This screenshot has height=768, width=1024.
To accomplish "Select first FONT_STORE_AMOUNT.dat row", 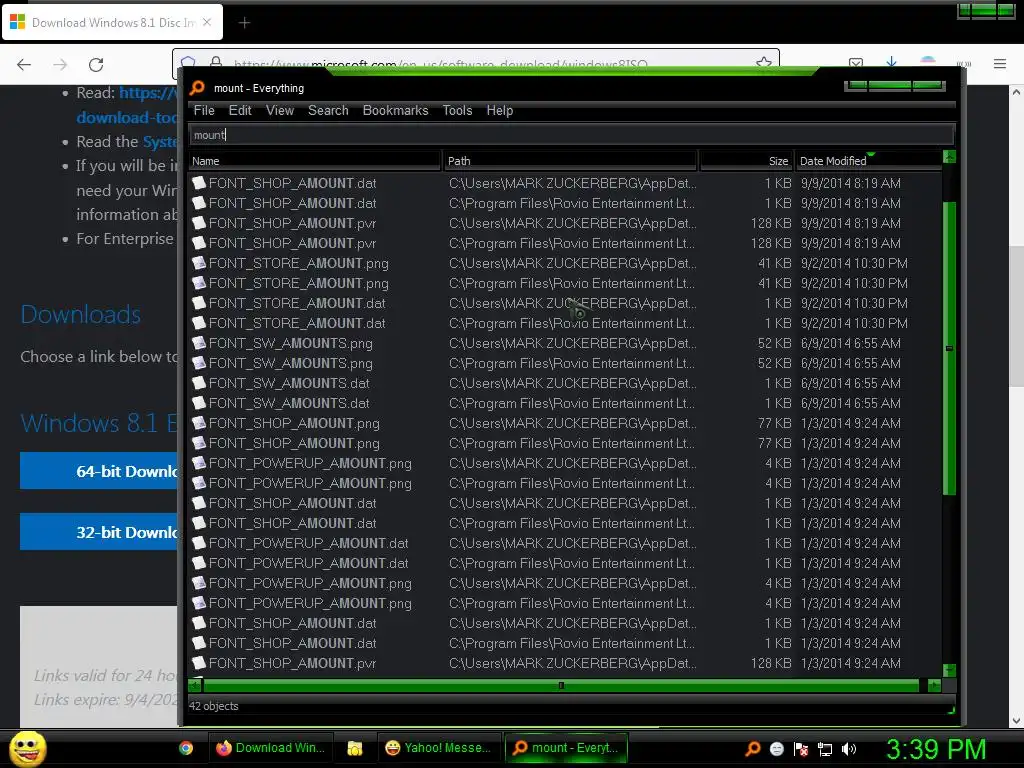I will coord(565,303).
